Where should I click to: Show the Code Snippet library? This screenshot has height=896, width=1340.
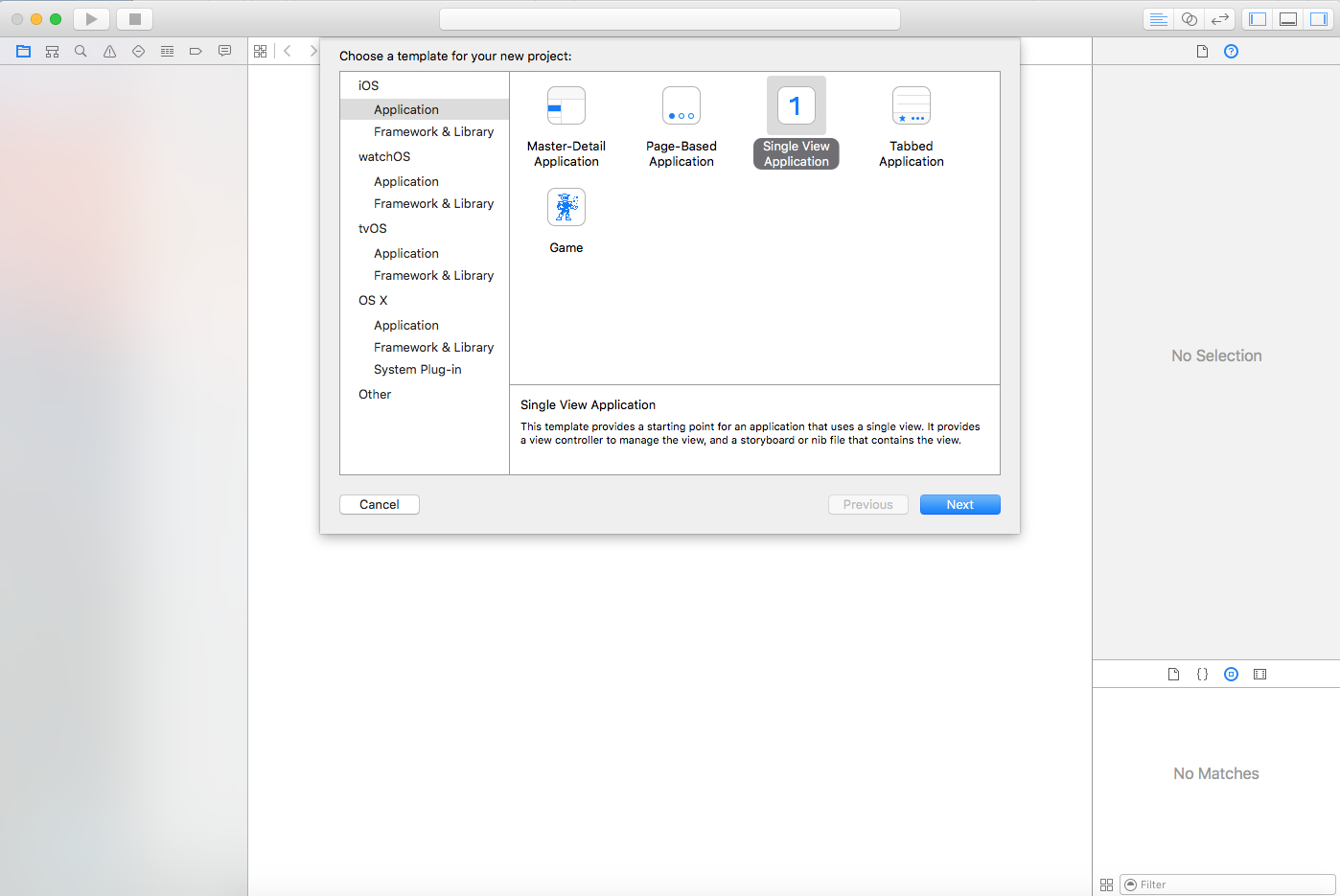(x=1202, y=674)
